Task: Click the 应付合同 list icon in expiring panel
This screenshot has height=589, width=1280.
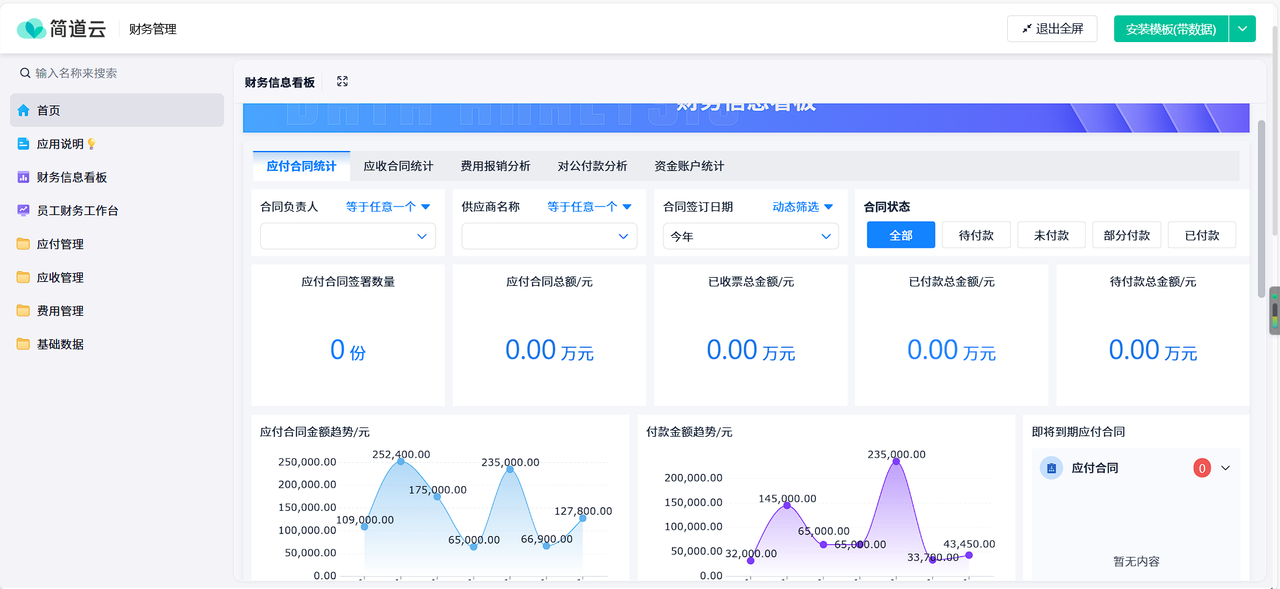Action: [x=1051, y=468]
